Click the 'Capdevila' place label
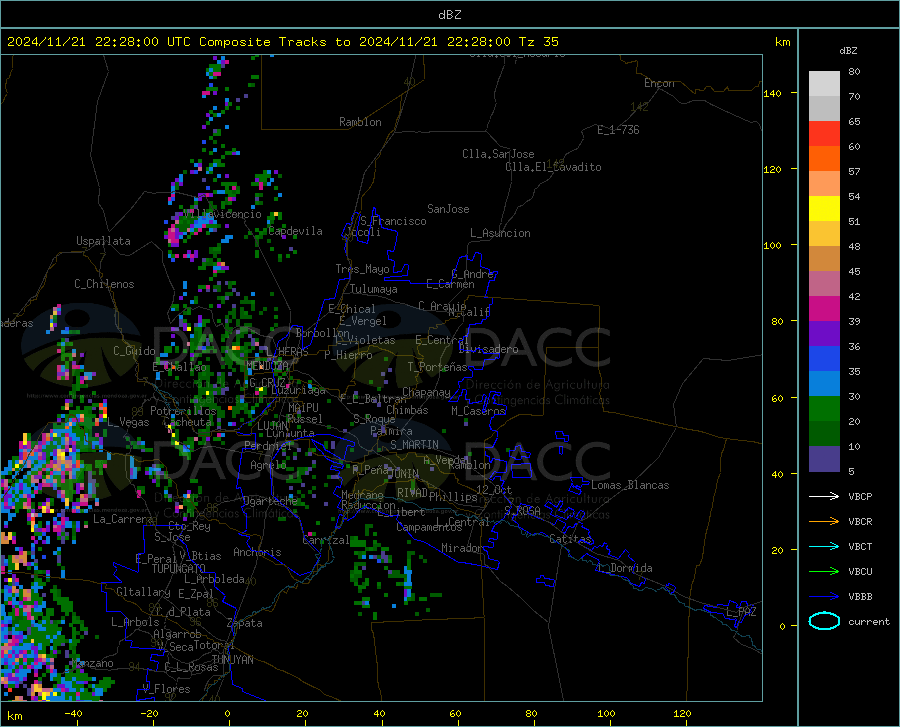 coord(295,231)
